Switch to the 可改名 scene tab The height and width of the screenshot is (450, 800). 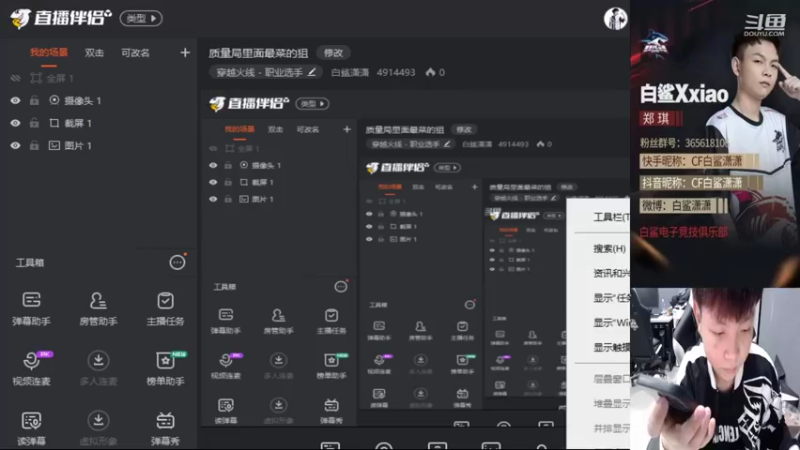point(135,53)
